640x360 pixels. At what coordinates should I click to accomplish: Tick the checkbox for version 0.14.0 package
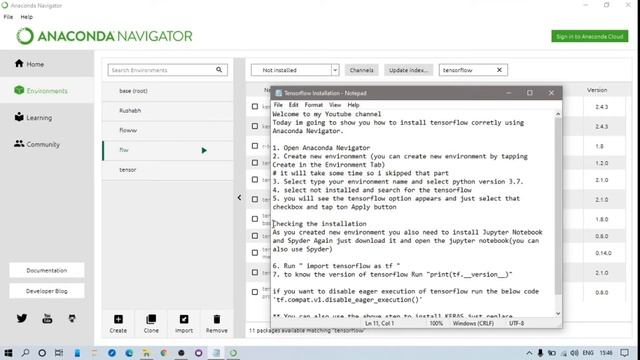[255, 253]
